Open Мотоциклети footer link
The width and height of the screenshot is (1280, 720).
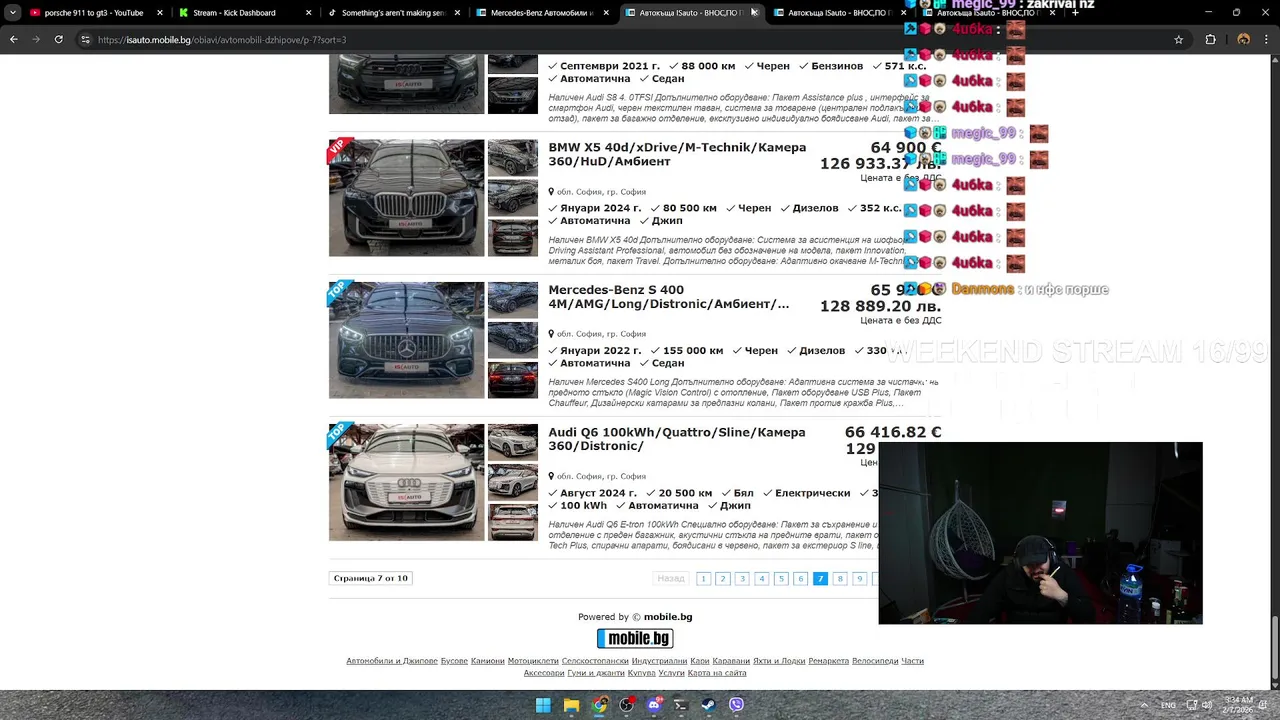533,661
